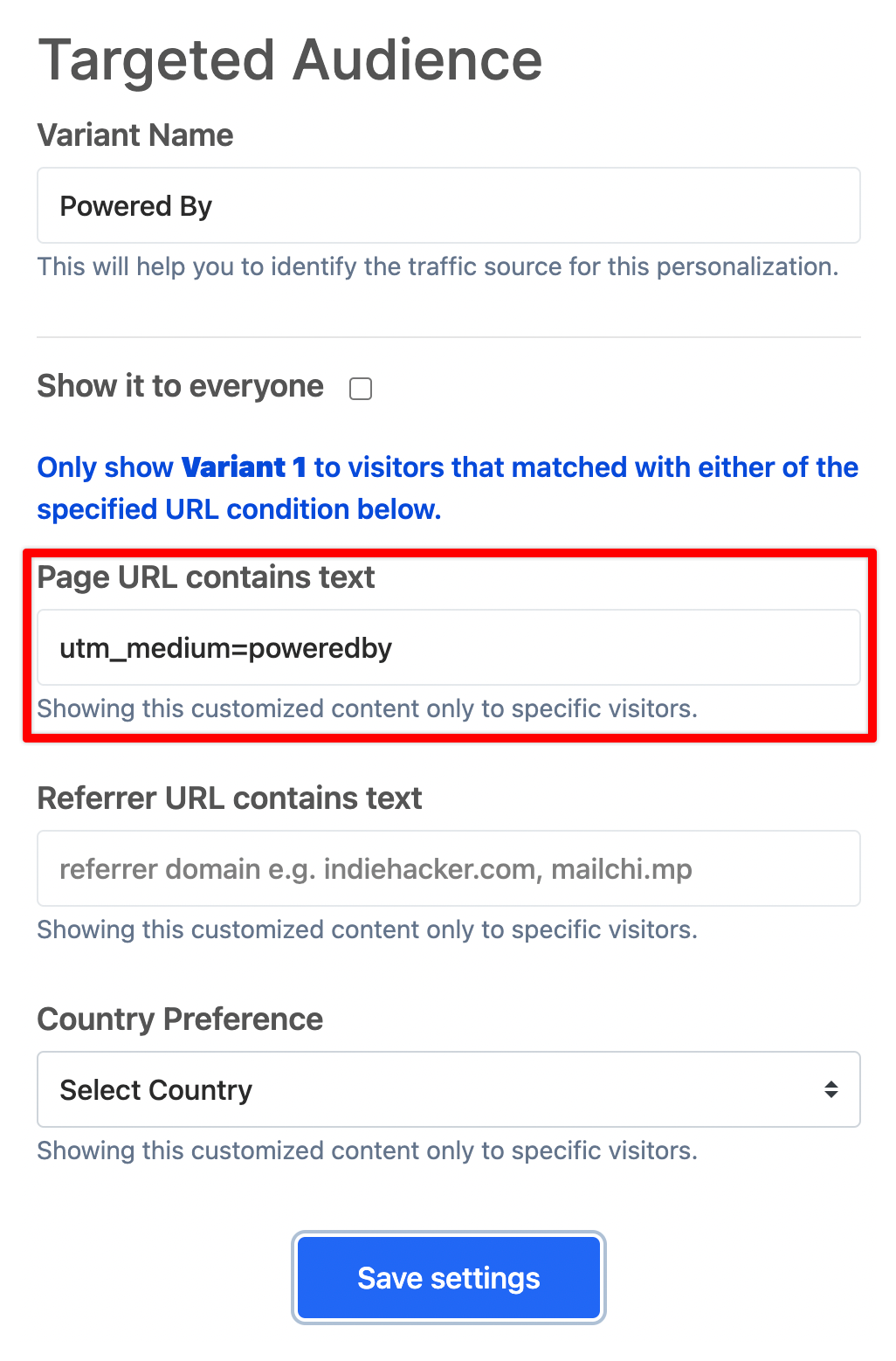Click the Page URL contains text label
896x1361 pixels.
[x=206, y=577]
